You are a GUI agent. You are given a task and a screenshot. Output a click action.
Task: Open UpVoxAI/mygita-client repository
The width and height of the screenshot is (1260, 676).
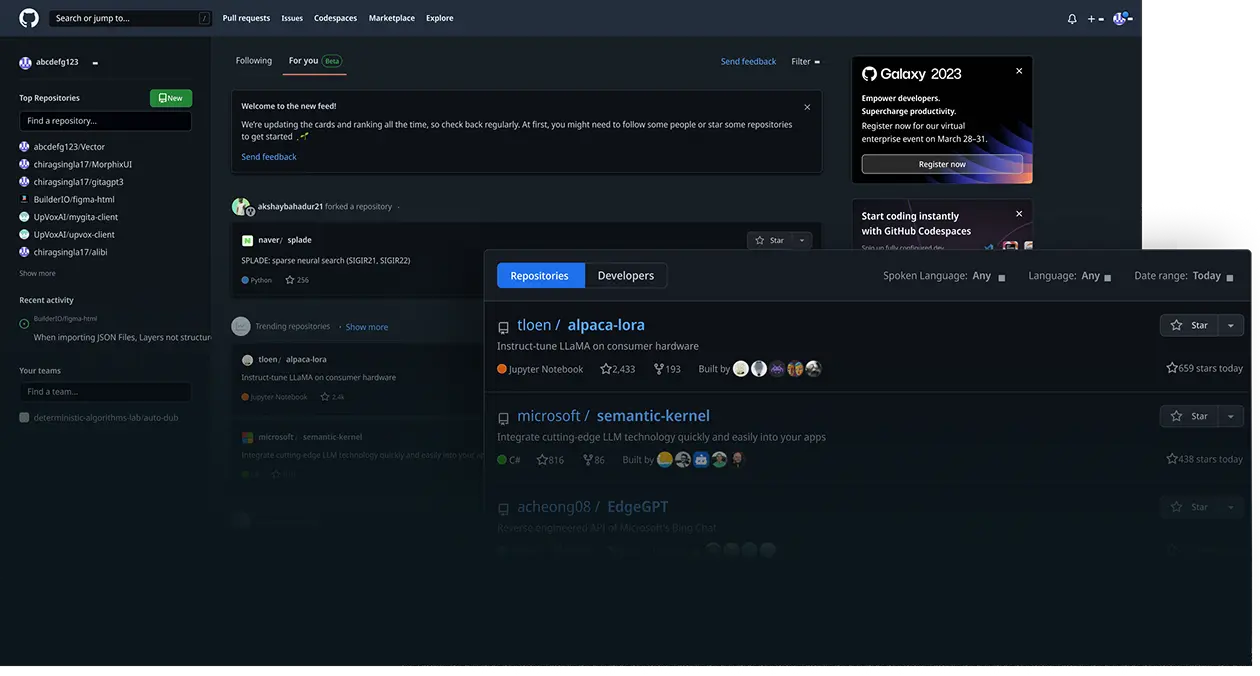point(76,217)
